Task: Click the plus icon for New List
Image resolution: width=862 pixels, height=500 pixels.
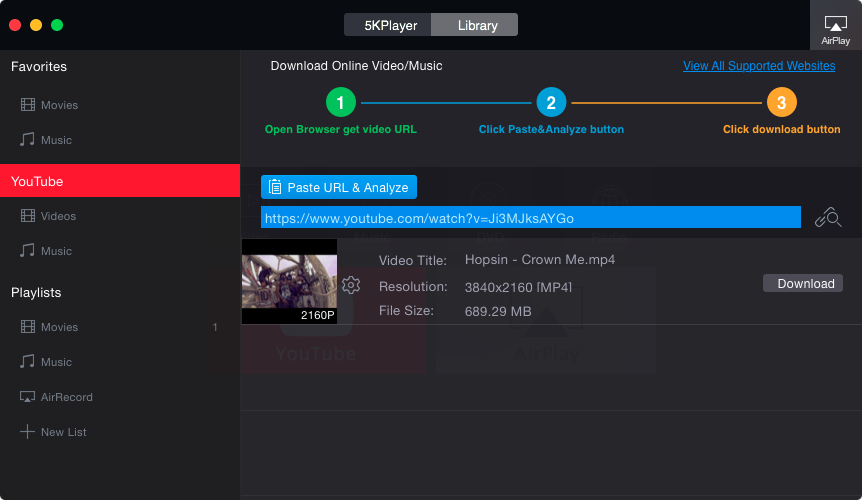Action: point(27,431)
